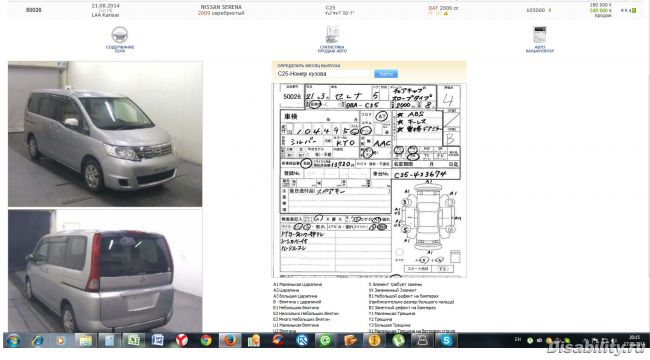This screenshot has width=650, height=360.
Task: Open uTorrent from the taskbar
Action: 398,341
